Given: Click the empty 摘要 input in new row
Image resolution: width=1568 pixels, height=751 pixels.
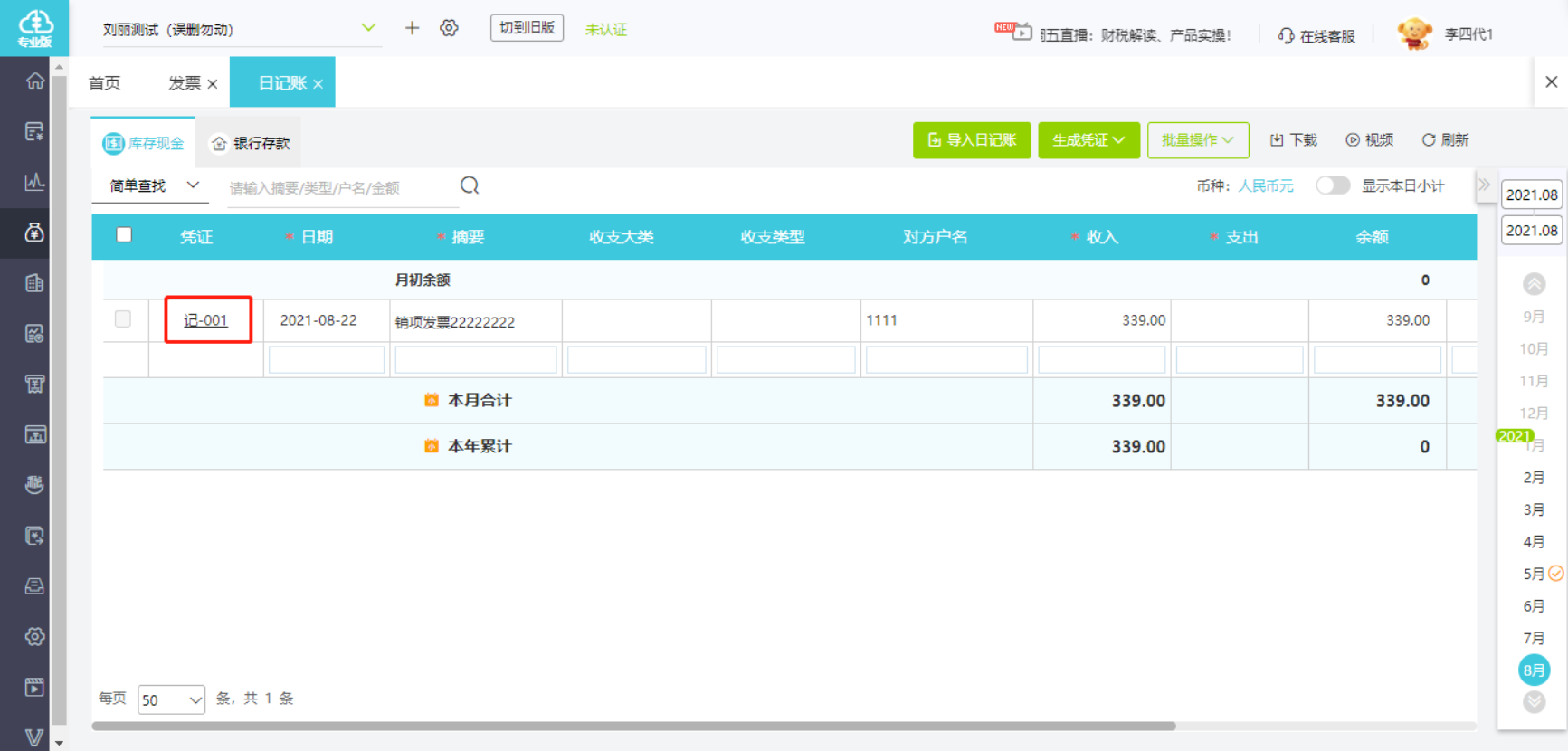Looking at the screenshot, I should (476, 359).
